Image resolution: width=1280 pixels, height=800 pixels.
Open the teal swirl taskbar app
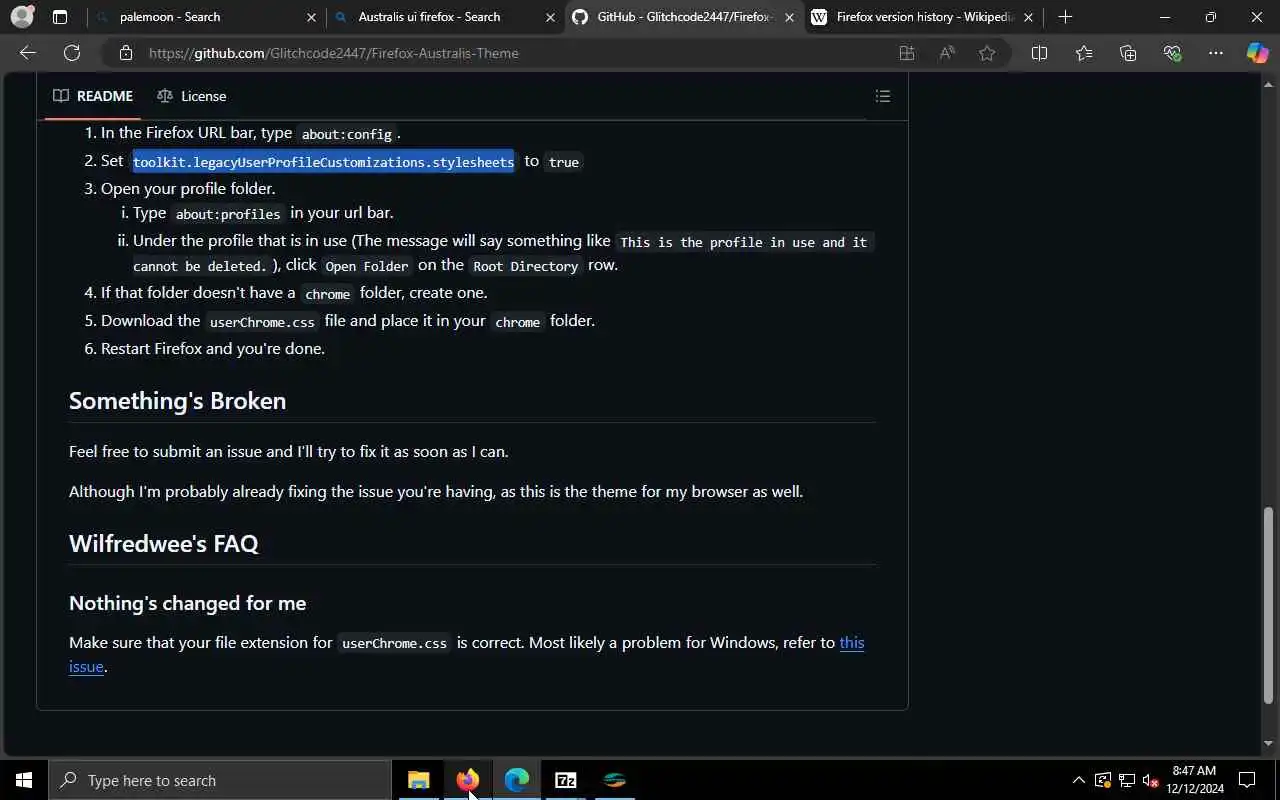tap(615, 780)
